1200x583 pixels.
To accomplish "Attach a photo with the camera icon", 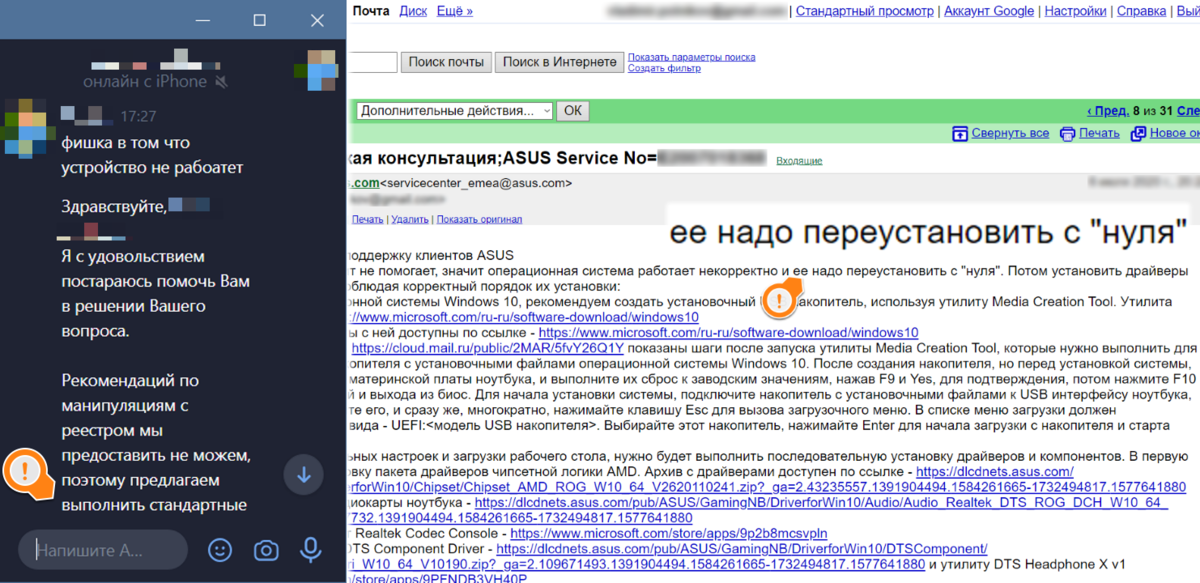I will (266, 550).
